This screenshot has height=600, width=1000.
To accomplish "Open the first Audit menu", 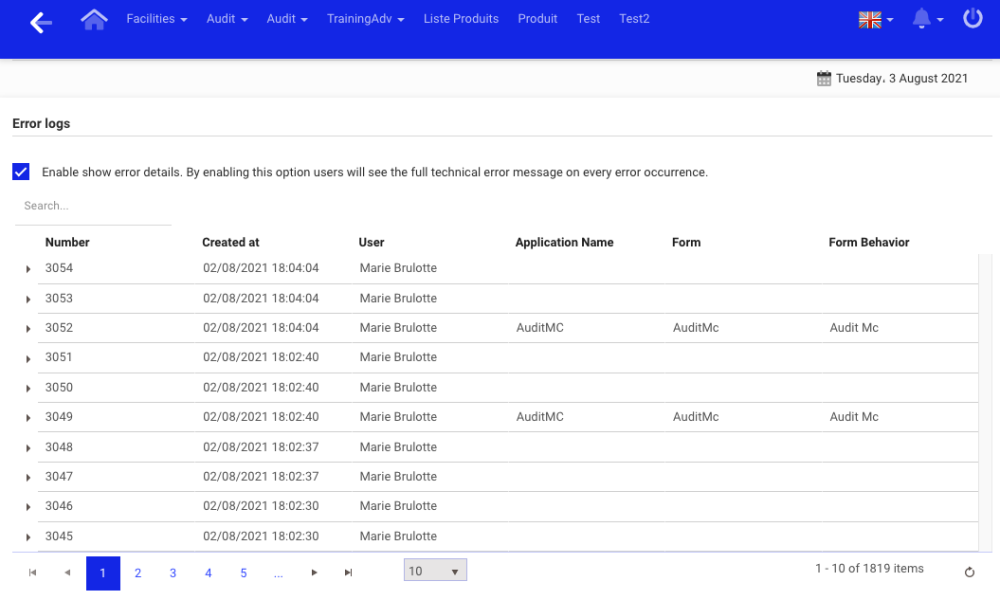I will coord(227,18).
